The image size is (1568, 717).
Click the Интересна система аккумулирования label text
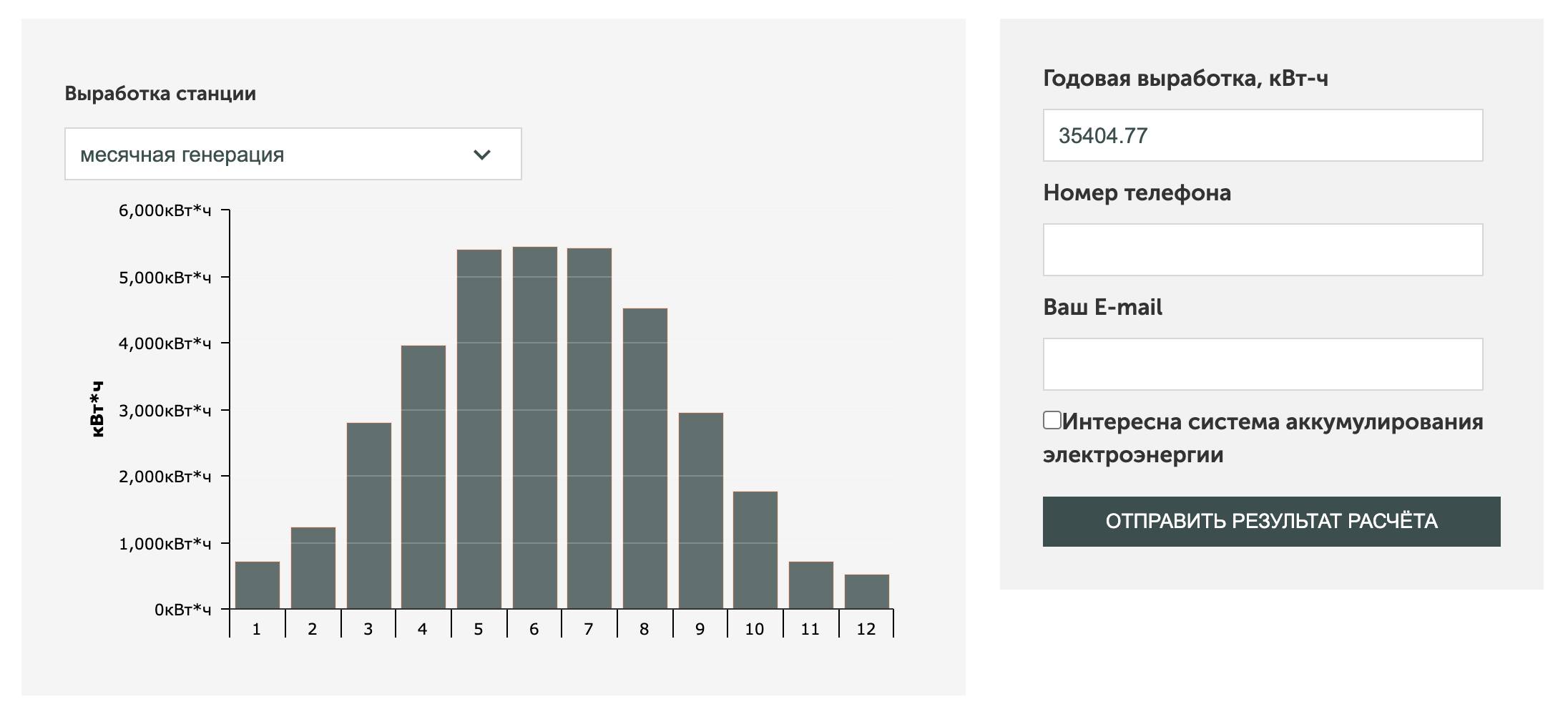pos(1273,422)
